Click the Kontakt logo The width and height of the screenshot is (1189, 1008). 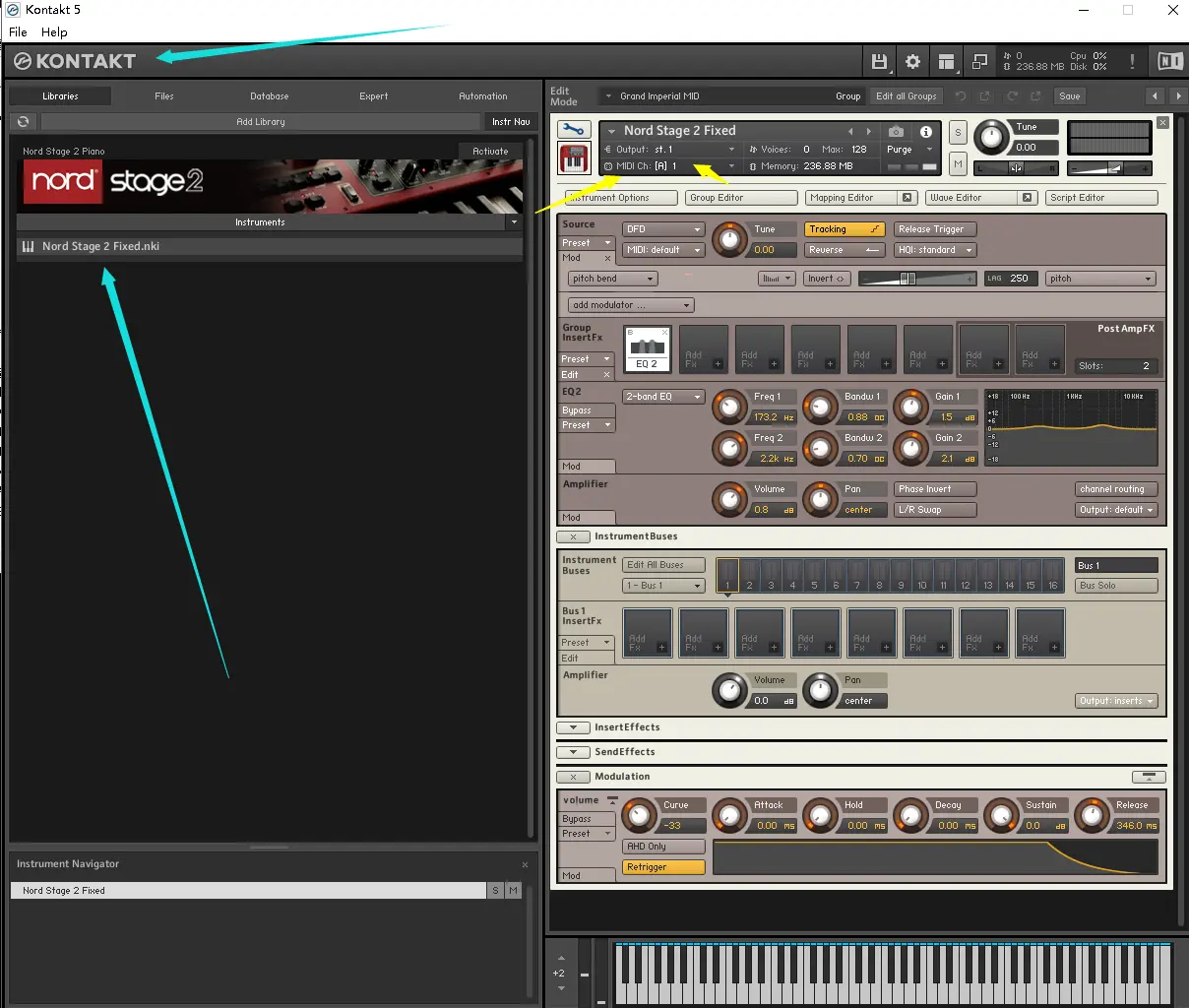click(x=75, y=61)
